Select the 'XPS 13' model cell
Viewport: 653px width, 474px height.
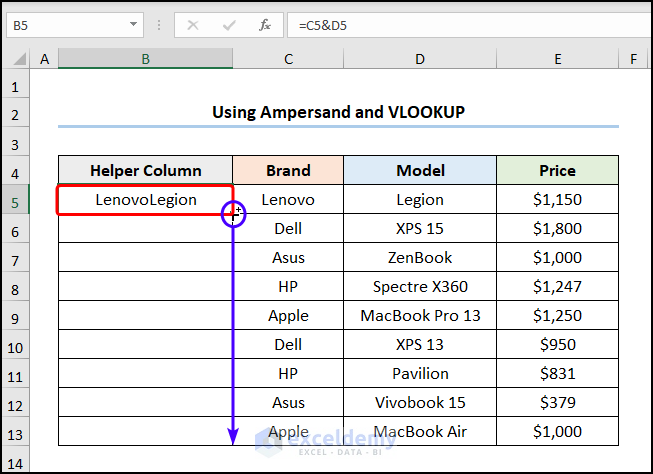point(420,344)
